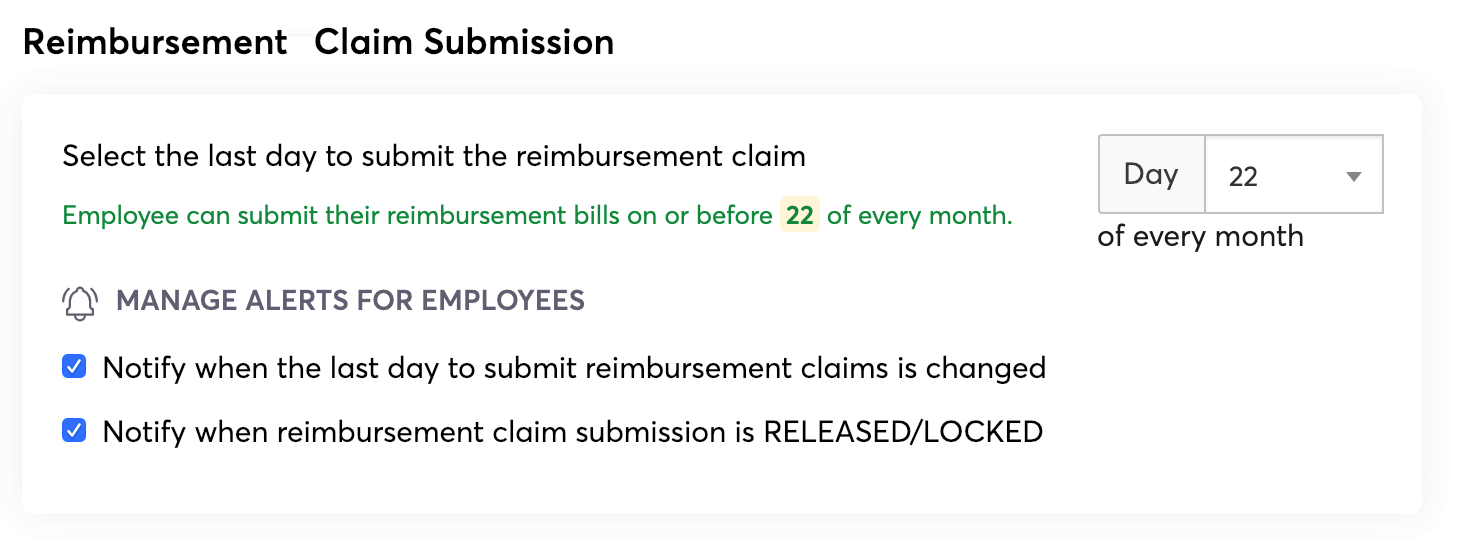Click the MANAGE ALERTS FOR EMPLOYEES heading
The image size is (1464, 550).
(350, 300)
